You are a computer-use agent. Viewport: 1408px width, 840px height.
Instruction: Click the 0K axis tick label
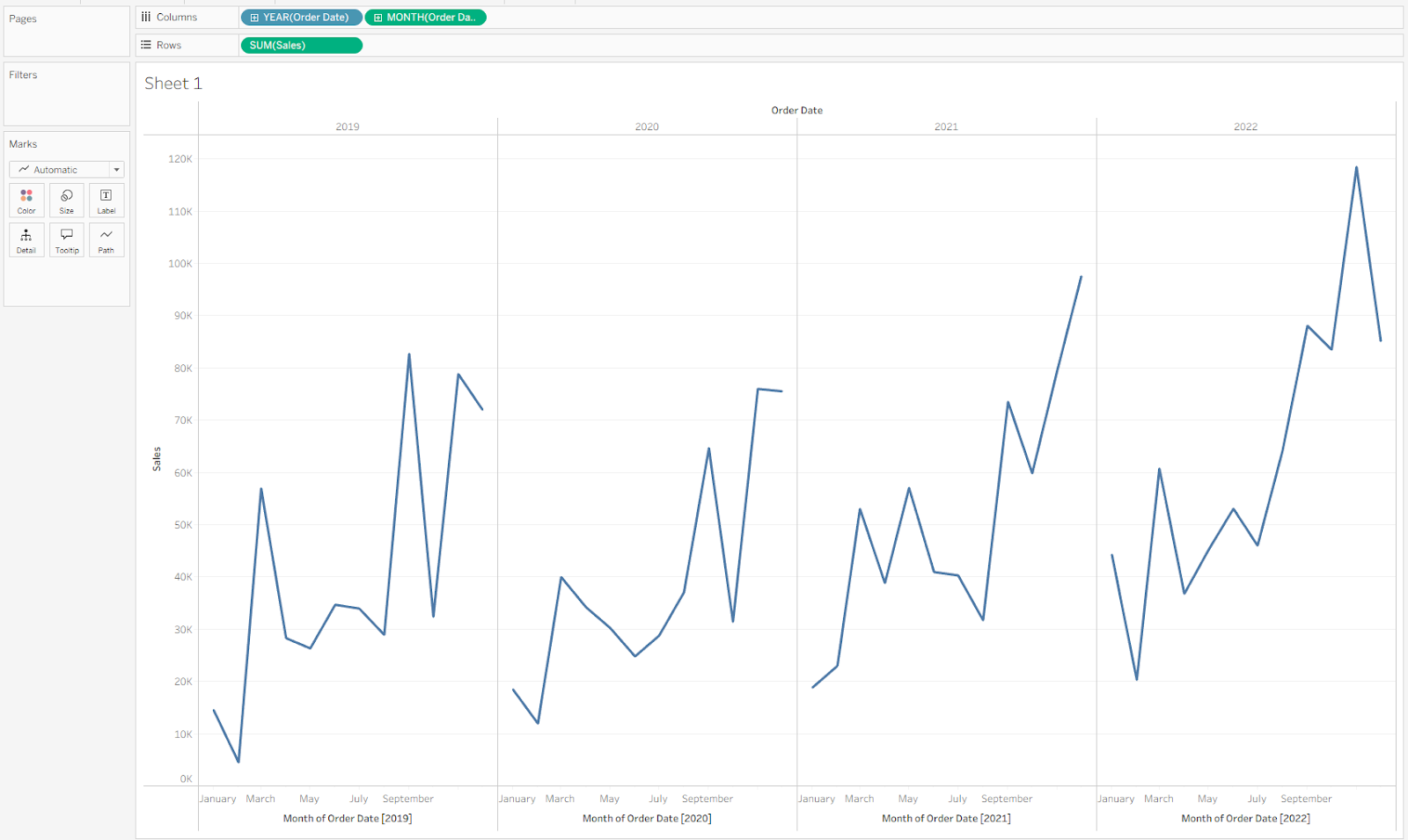pyautogui.click(x=186, y=779)
